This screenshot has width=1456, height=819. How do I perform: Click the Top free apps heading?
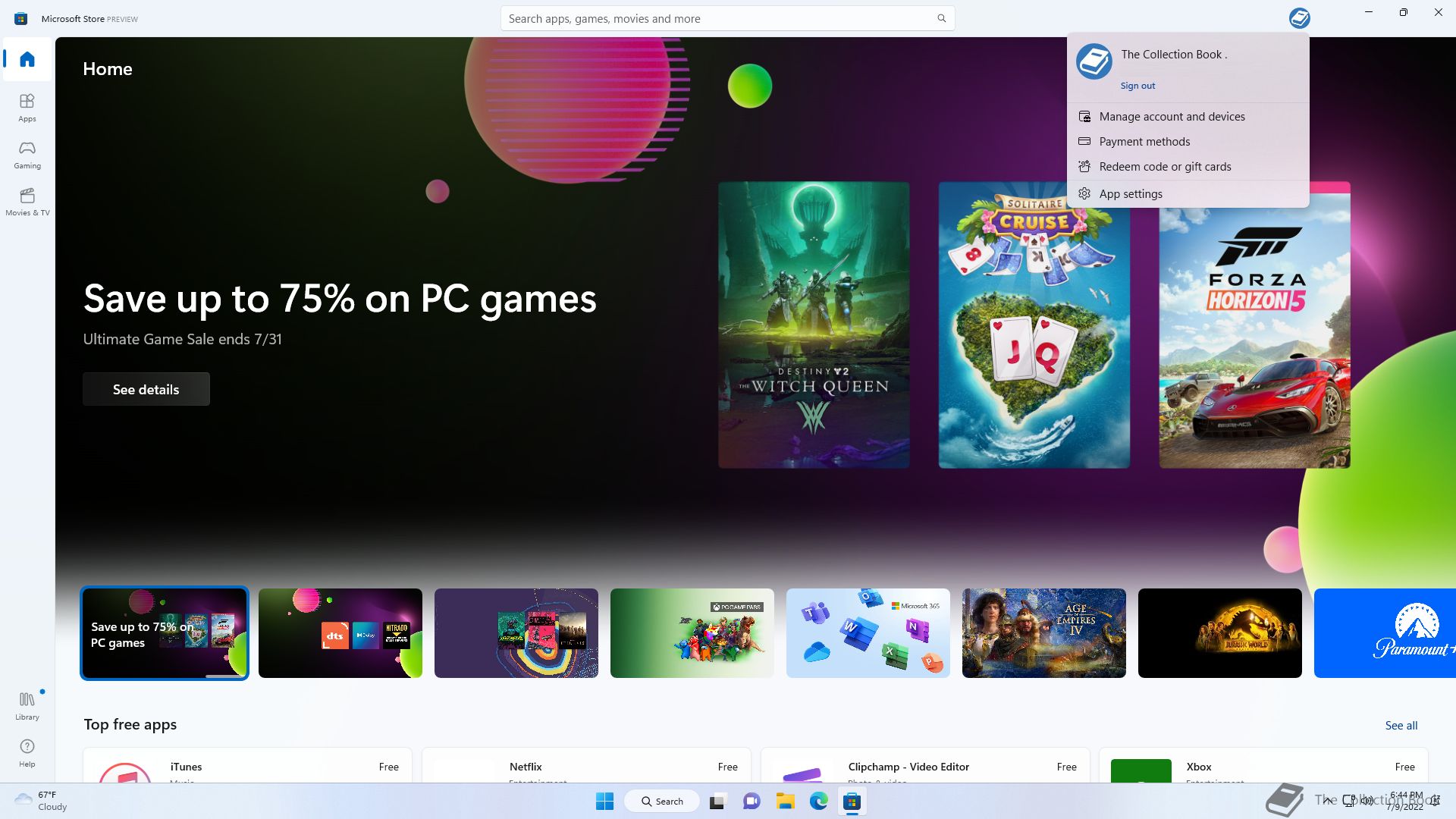(130, 724)
